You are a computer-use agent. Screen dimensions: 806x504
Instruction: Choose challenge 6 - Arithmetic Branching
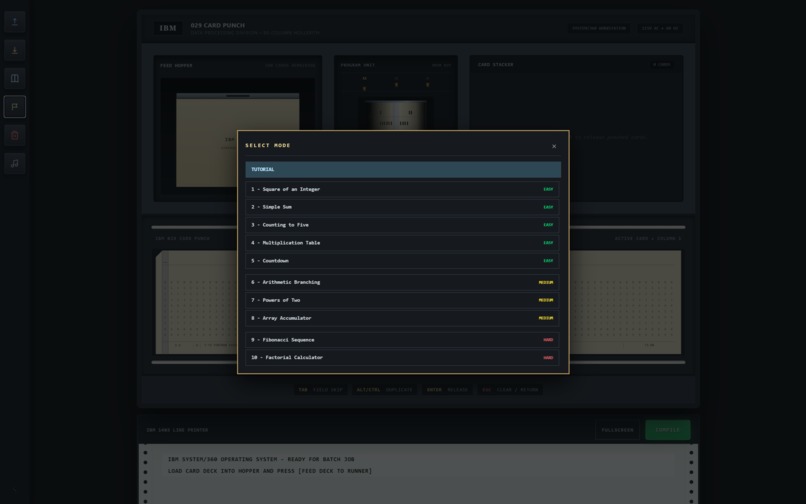[402, 282]
